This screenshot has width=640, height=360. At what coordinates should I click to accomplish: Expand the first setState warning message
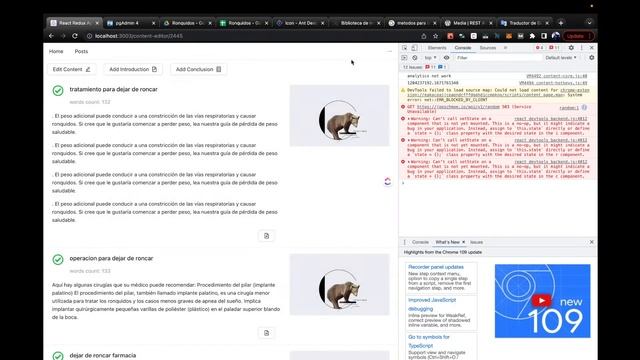click(x=409, y=119)
